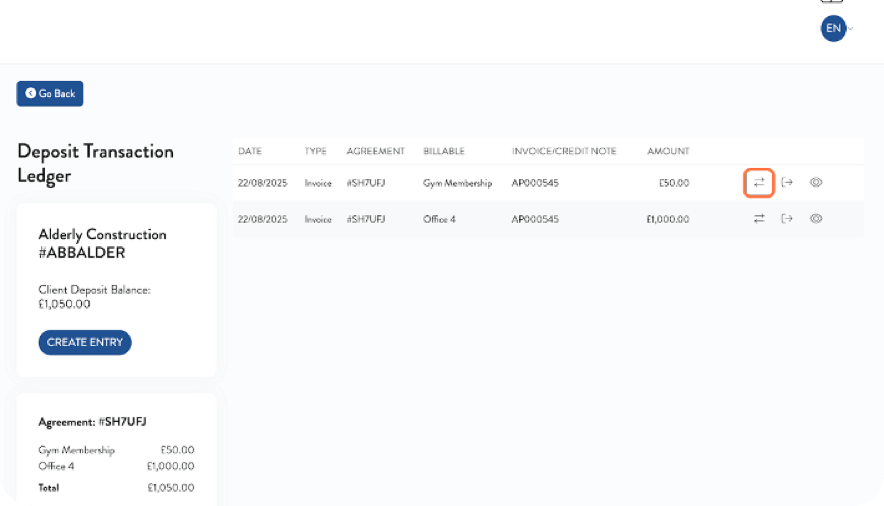Click the TYPE column header

316,151
